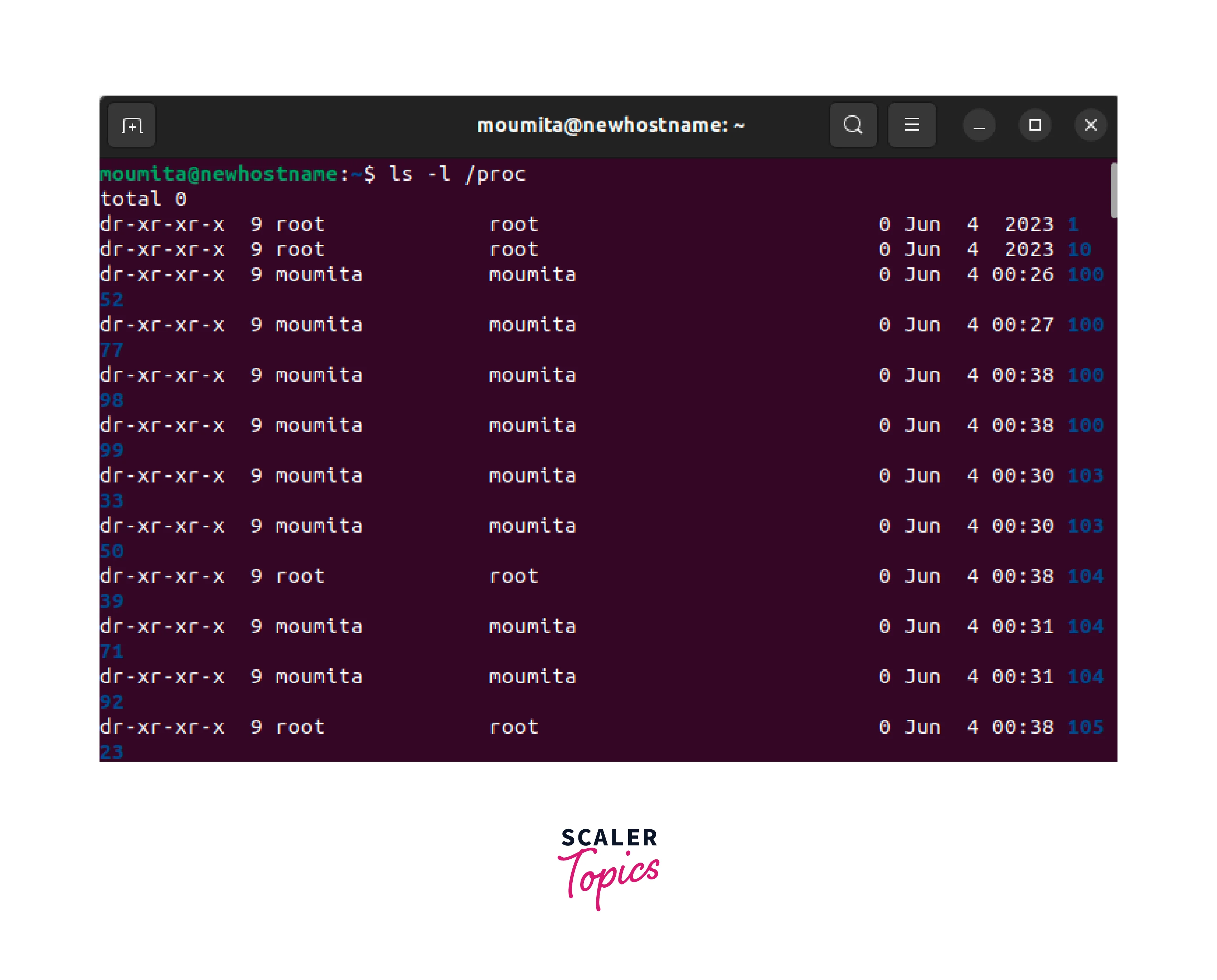Viewport: 1217px width, 980px height.
Task: Click the wrapped blue '23' at bottom
Action: pyautogui.click(x=112, y=751)
